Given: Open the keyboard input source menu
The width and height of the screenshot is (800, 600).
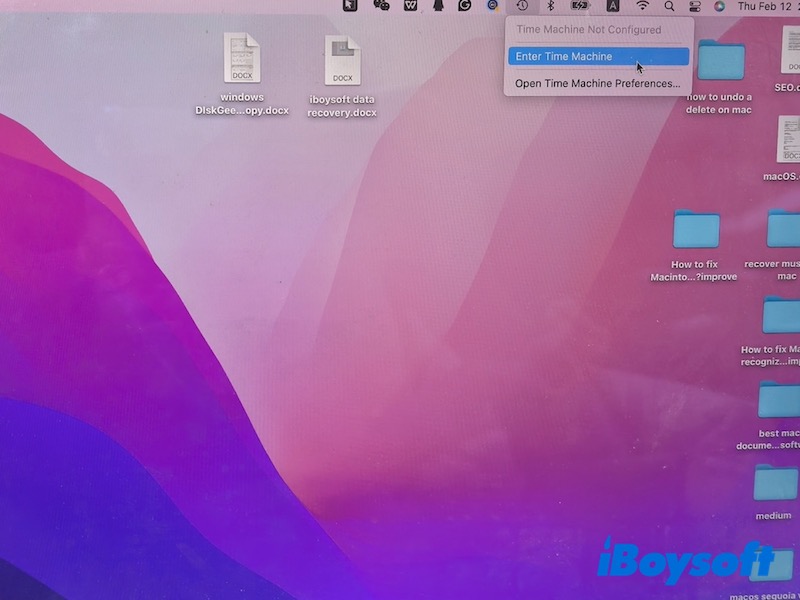Looking at the screenshot, I should click(612, 8).
